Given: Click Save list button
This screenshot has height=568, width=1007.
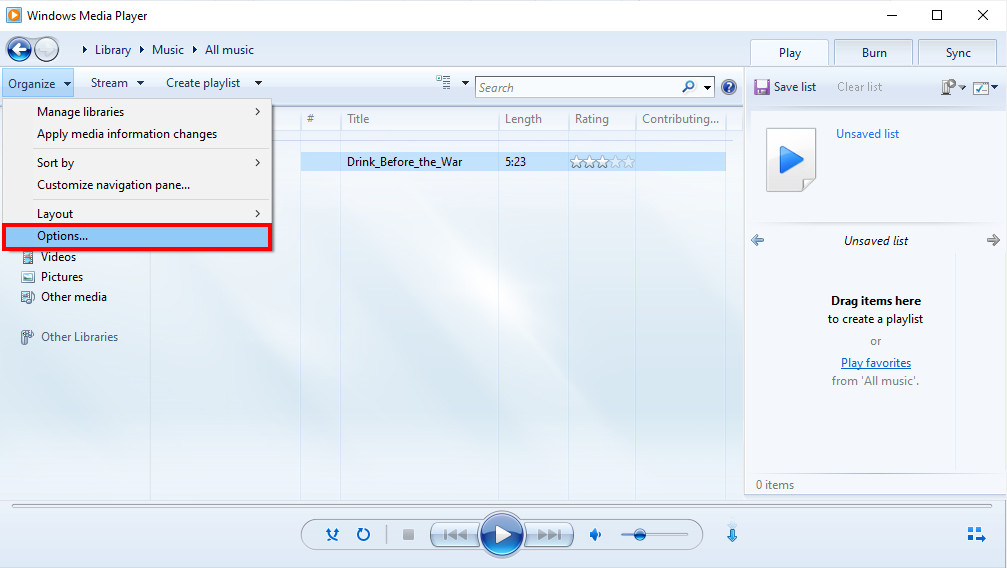Looking at the screenshot, I should 785,87.
